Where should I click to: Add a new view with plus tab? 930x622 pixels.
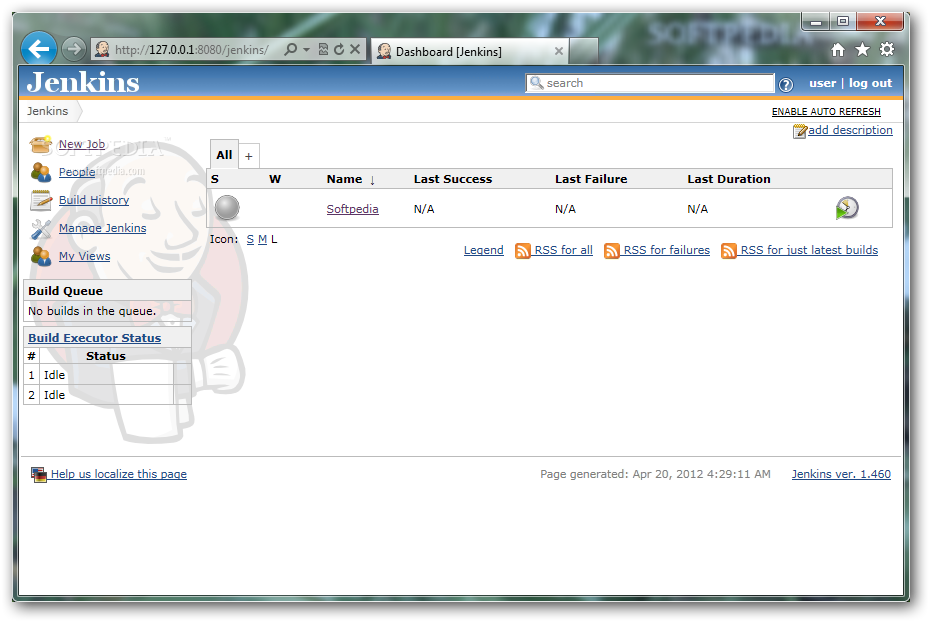pyautogui.click(x=249, y=157)
